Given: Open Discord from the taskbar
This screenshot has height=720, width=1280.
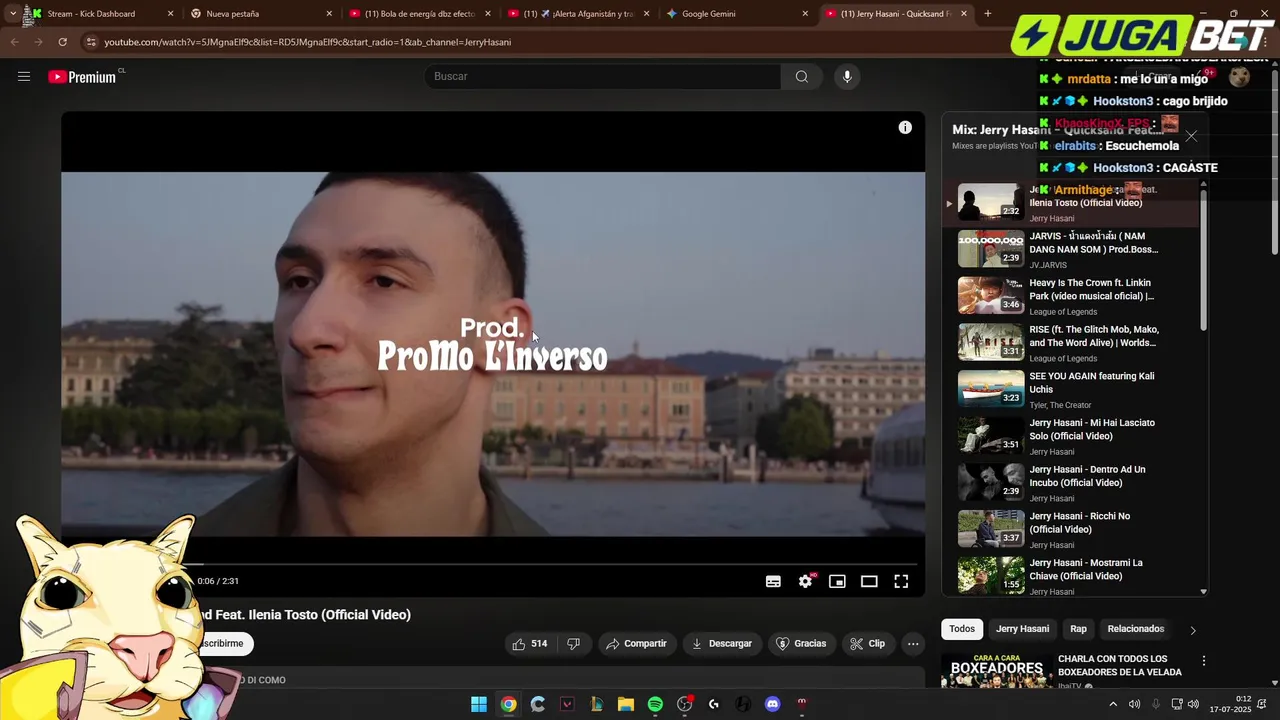Looking at the screenshot, I should click(772, 704).
